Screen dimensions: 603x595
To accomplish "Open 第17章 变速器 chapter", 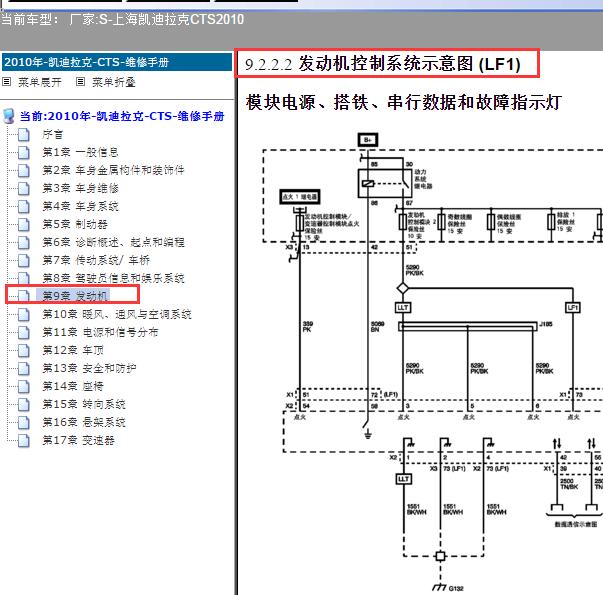I will 78,440.
